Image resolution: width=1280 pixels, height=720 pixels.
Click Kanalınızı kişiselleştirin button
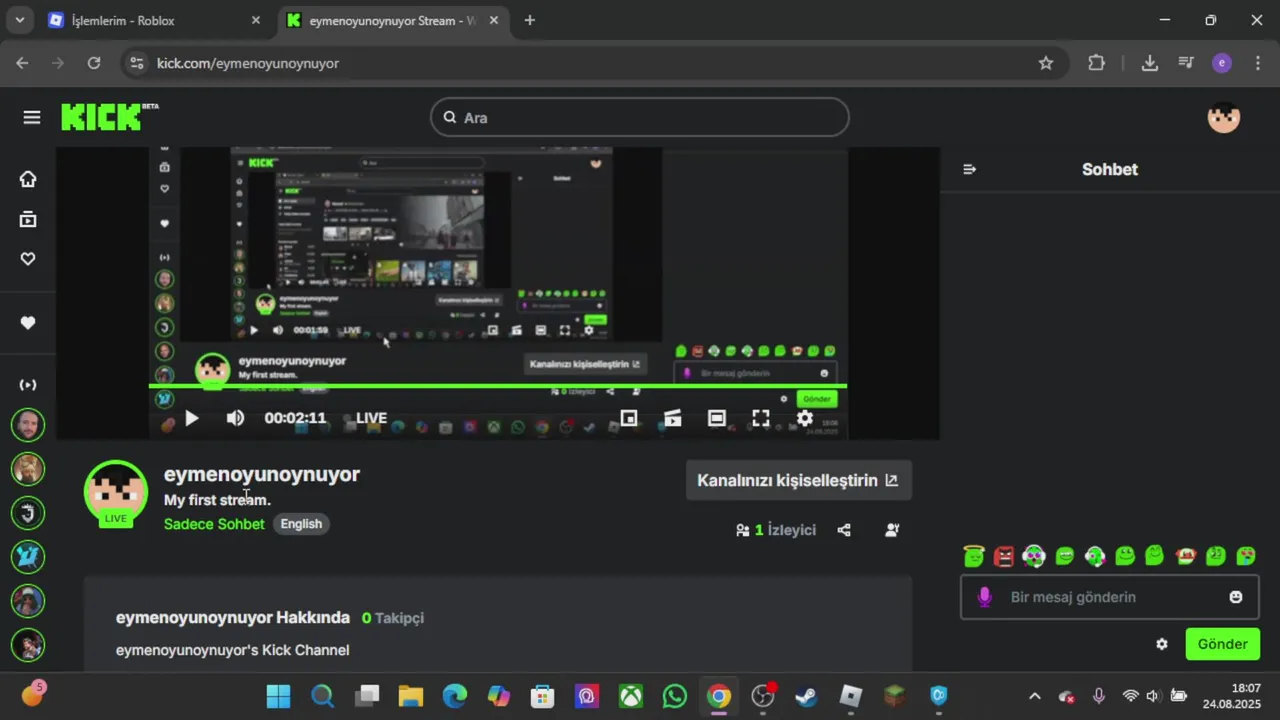(x=798, y=480)
